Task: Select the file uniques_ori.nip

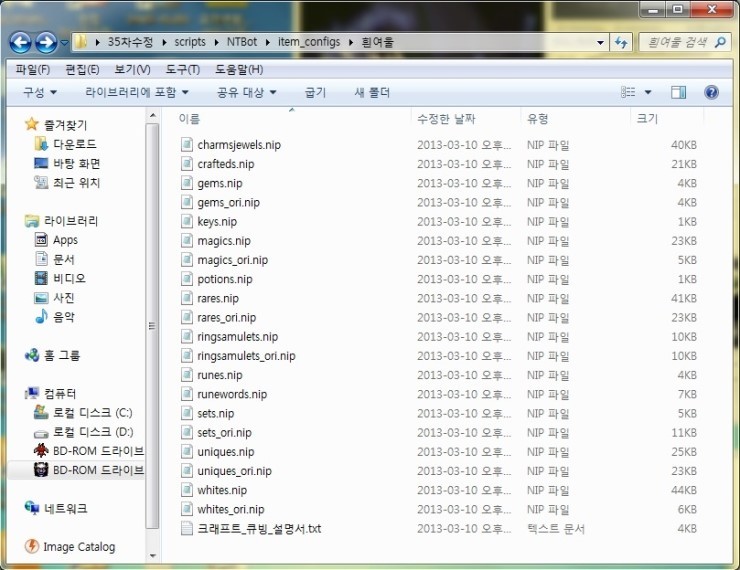Action: [235, 471]
